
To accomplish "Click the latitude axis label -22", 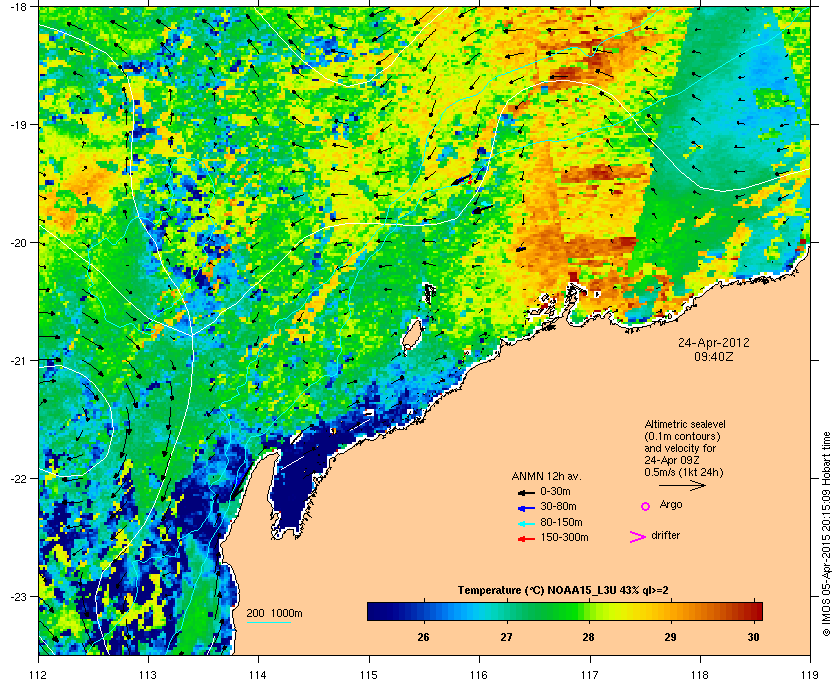I will tap(18, 479).
